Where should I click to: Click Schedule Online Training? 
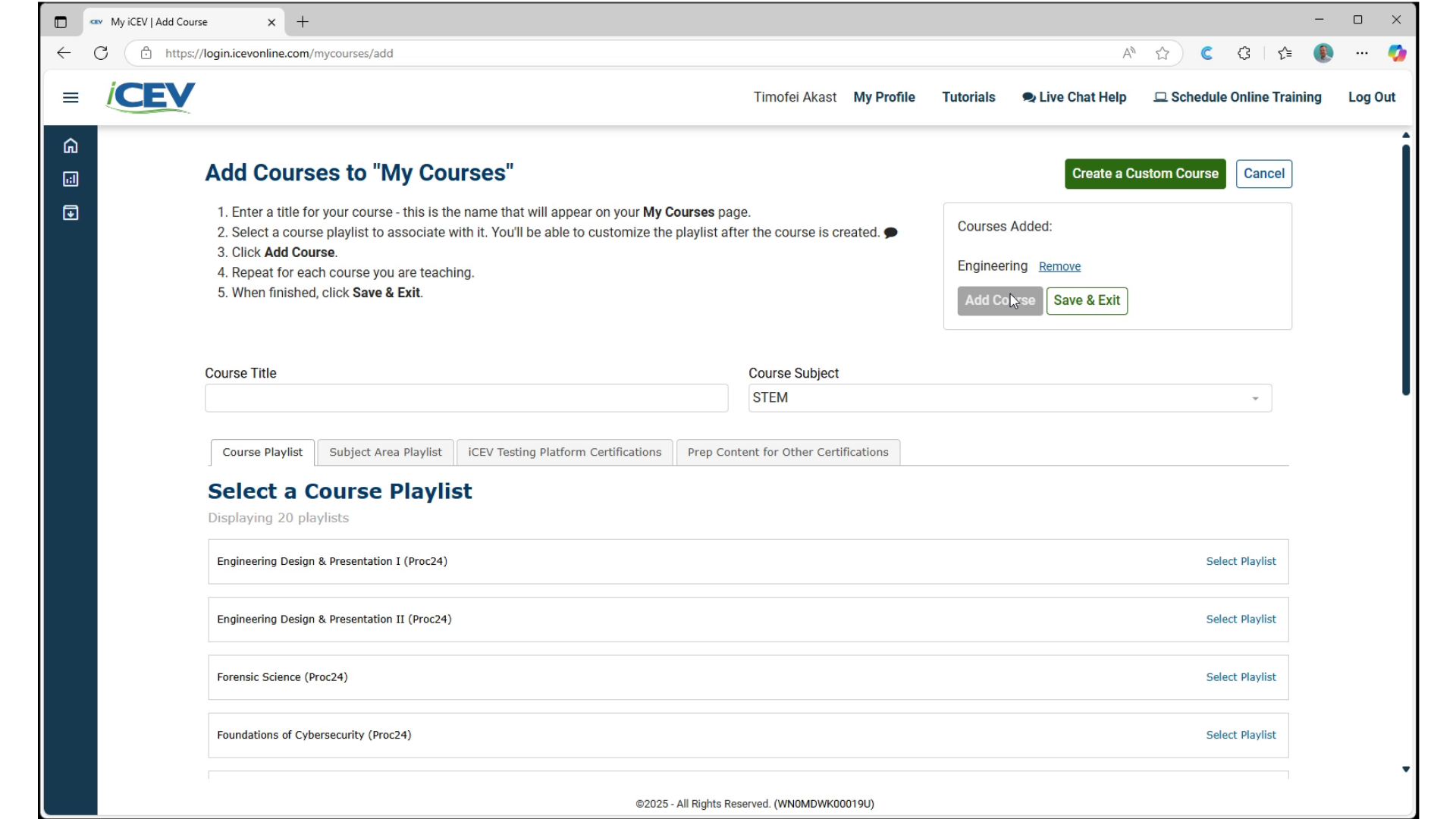[1238, 97]
